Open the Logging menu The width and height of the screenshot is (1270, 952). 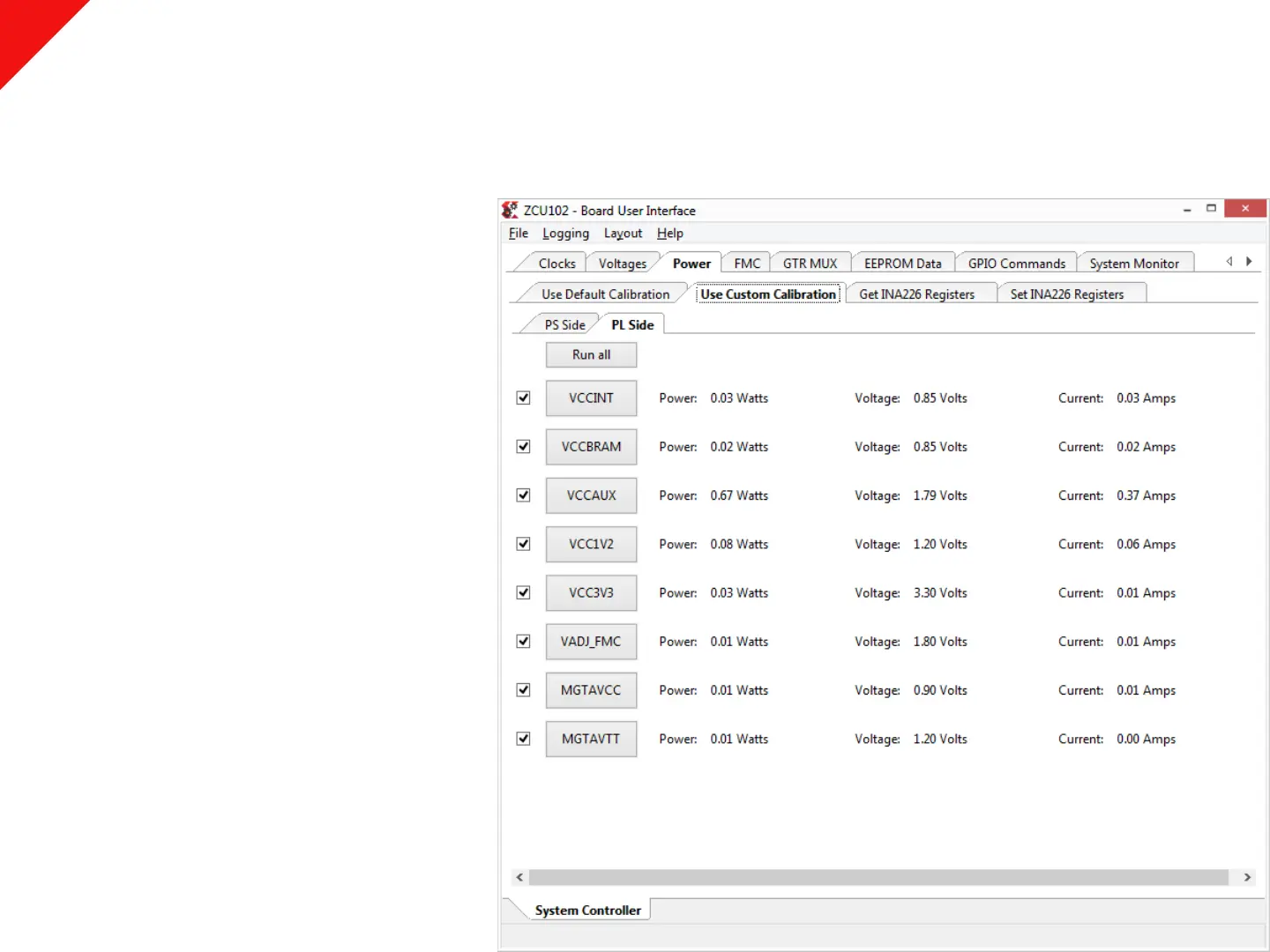click(565, 234)
